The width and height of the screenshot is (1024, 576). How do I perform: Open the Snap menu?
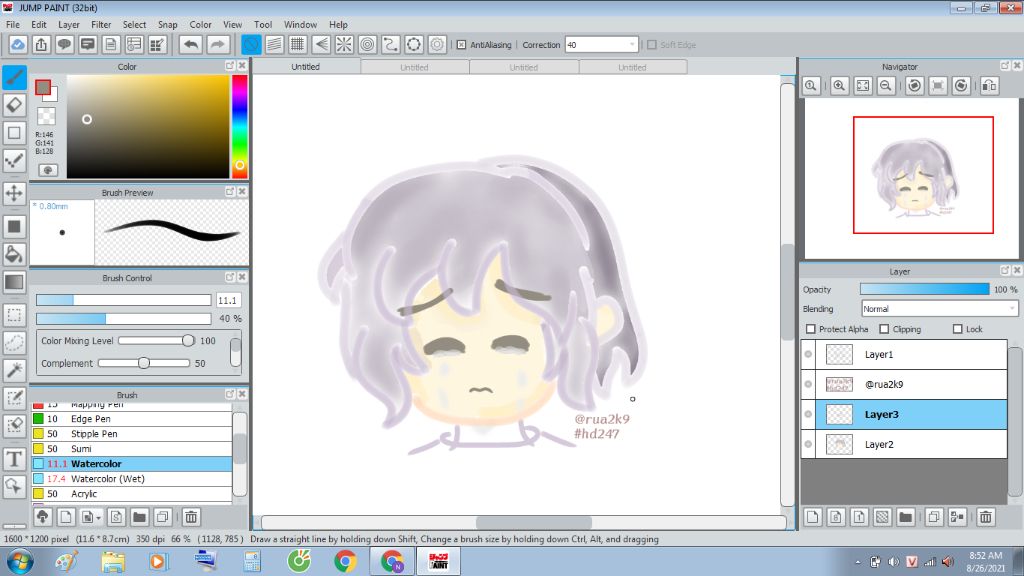167,24
